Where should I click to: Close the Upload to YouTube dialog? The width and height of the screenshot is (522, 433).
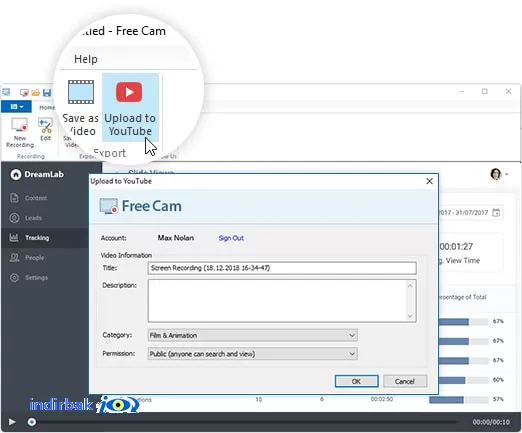(429, 181)
